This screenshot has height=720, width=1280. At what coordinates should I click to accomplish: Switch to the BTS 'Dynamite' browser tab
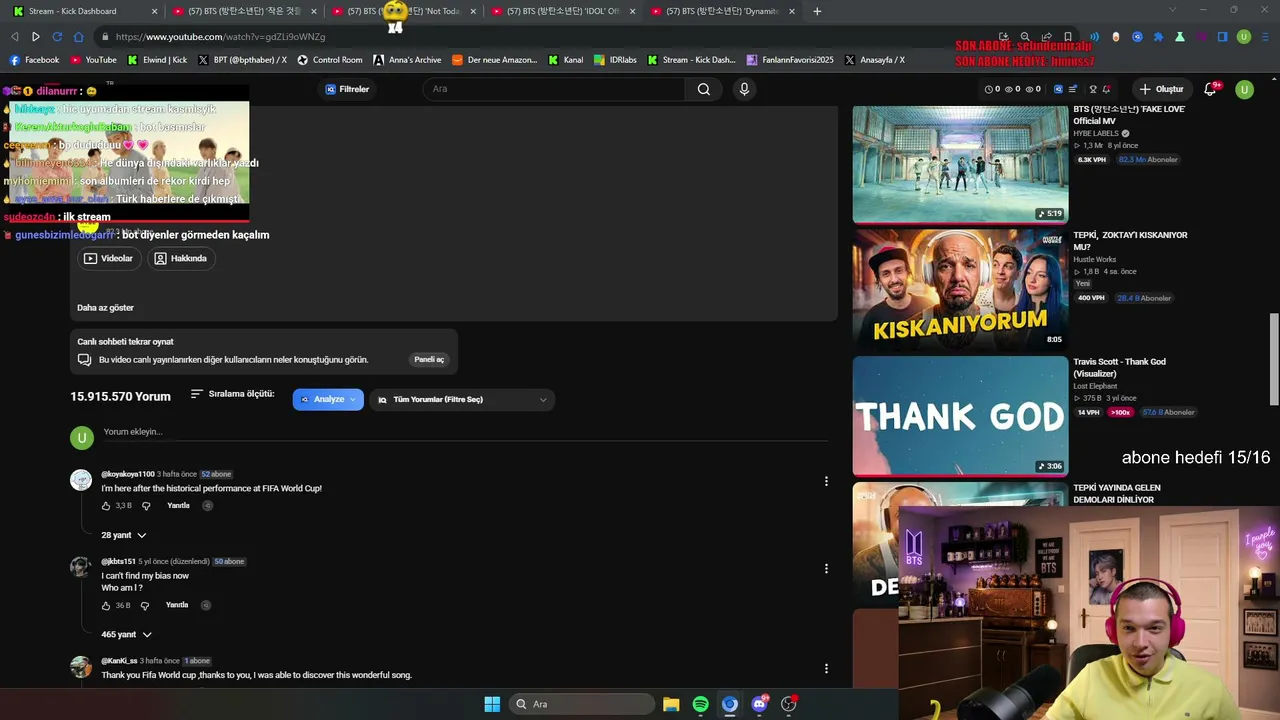pos(723,11)
